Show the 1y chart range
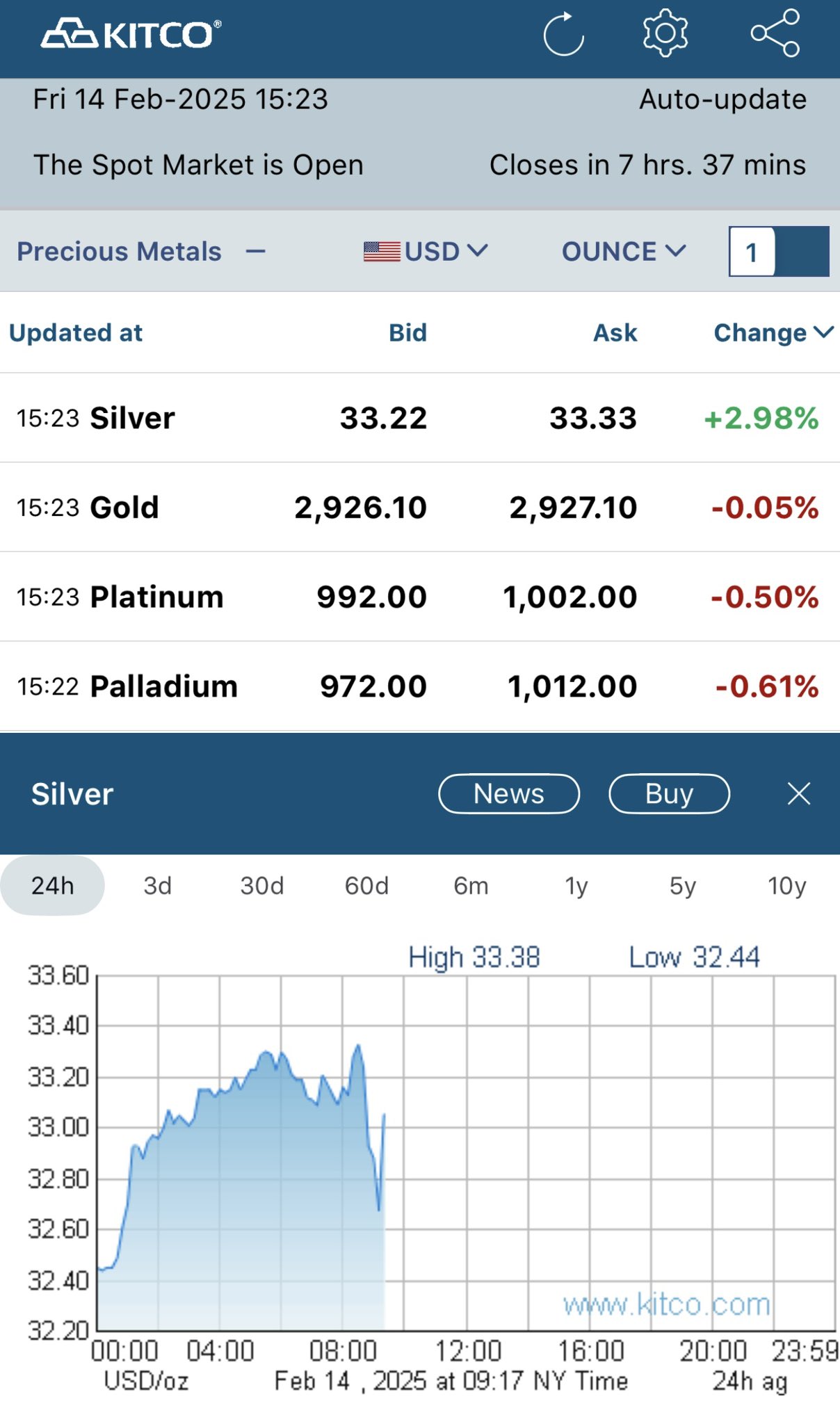This screenshot has width=840, height=1424. (x=576, y=885)
